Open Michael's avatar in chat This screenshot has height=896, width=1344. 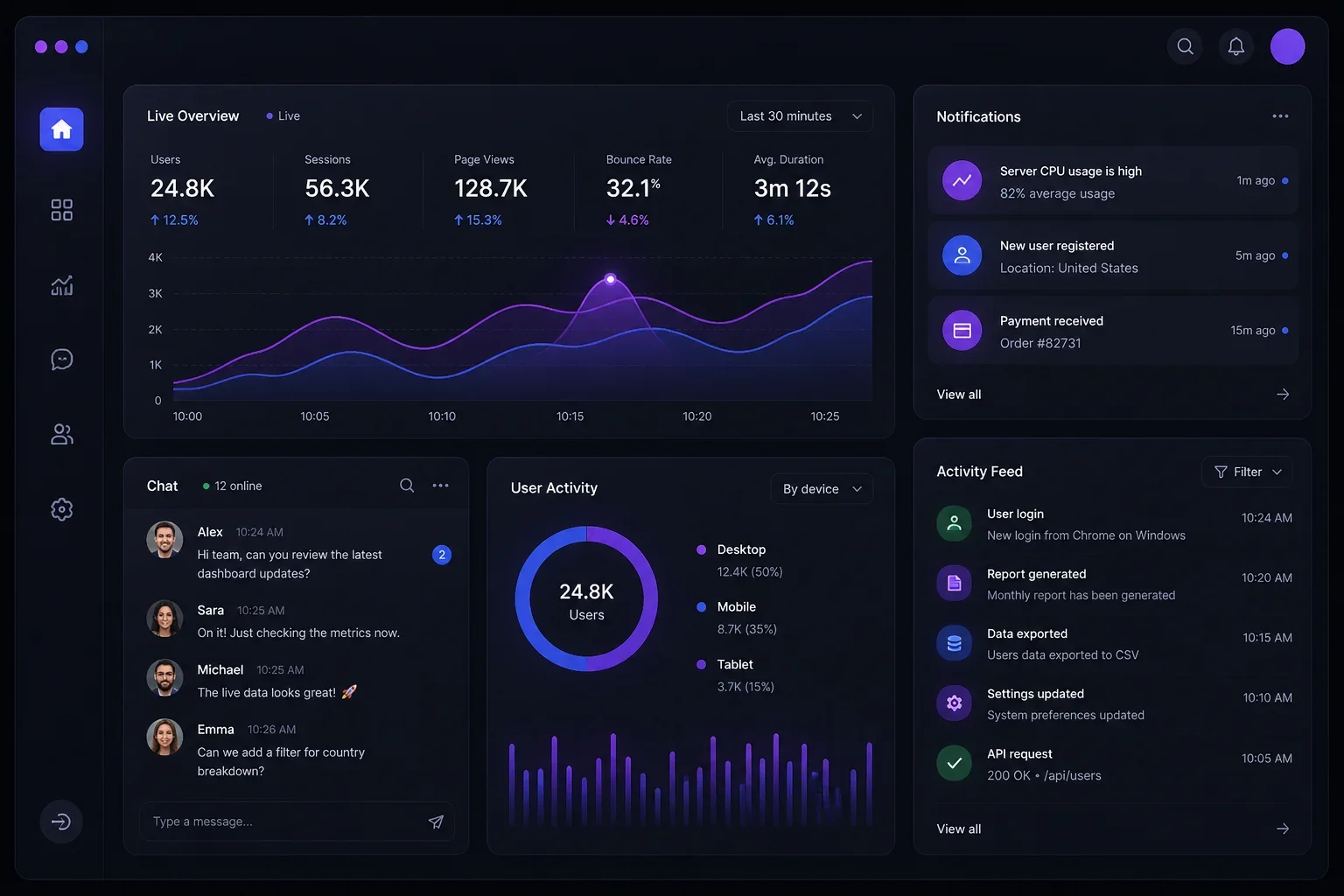[x=164, y=678]
